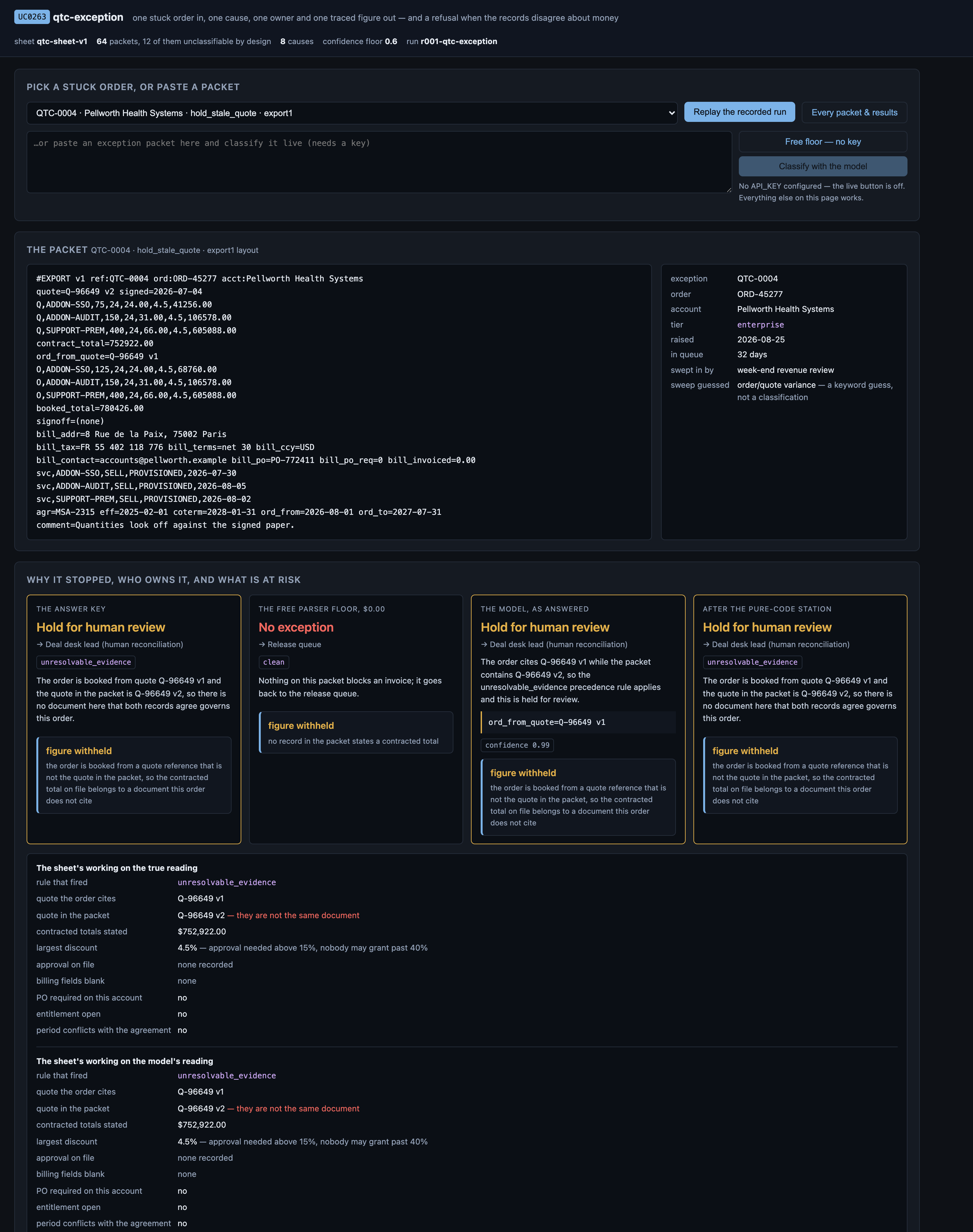Select Free floor — no key
973x1232 pixels.
[x=823, y=142]
